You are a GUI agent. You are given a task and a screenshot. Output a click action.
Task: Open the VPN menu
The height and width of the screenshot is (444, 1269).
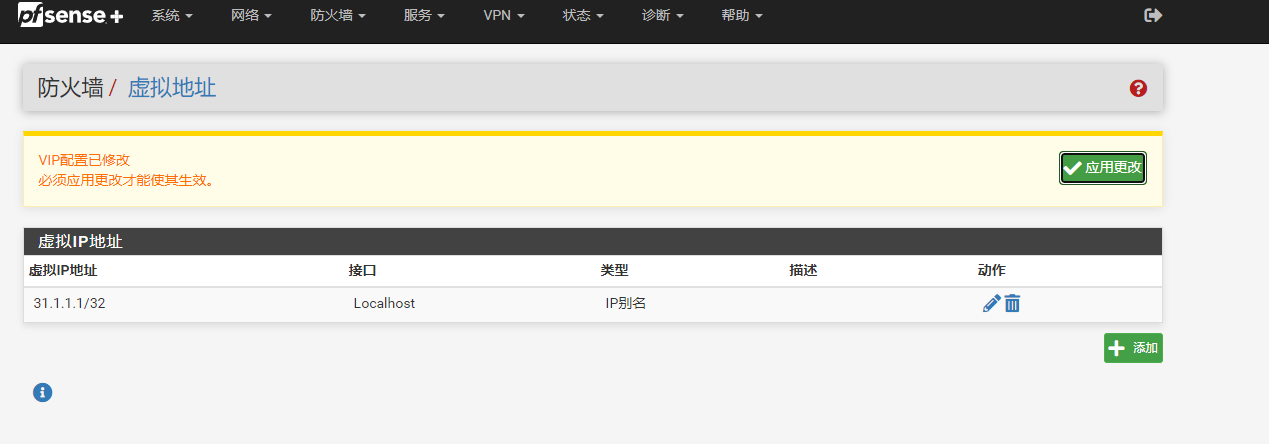pos(503,16)
